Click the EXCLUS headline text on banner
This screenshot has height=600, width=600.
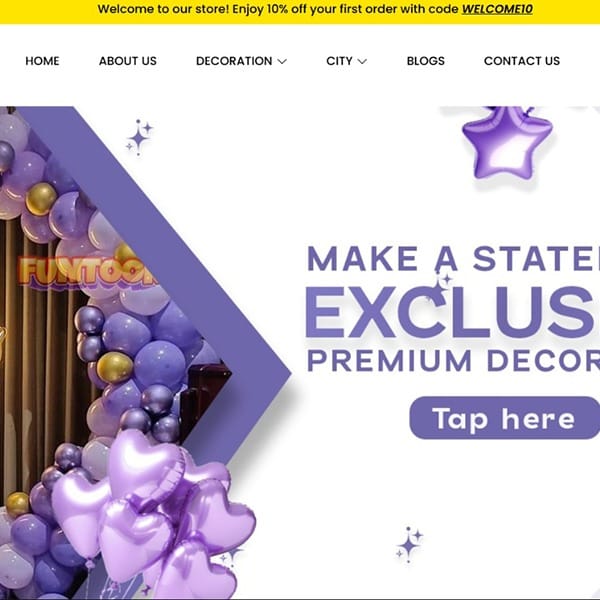[452, 313]
